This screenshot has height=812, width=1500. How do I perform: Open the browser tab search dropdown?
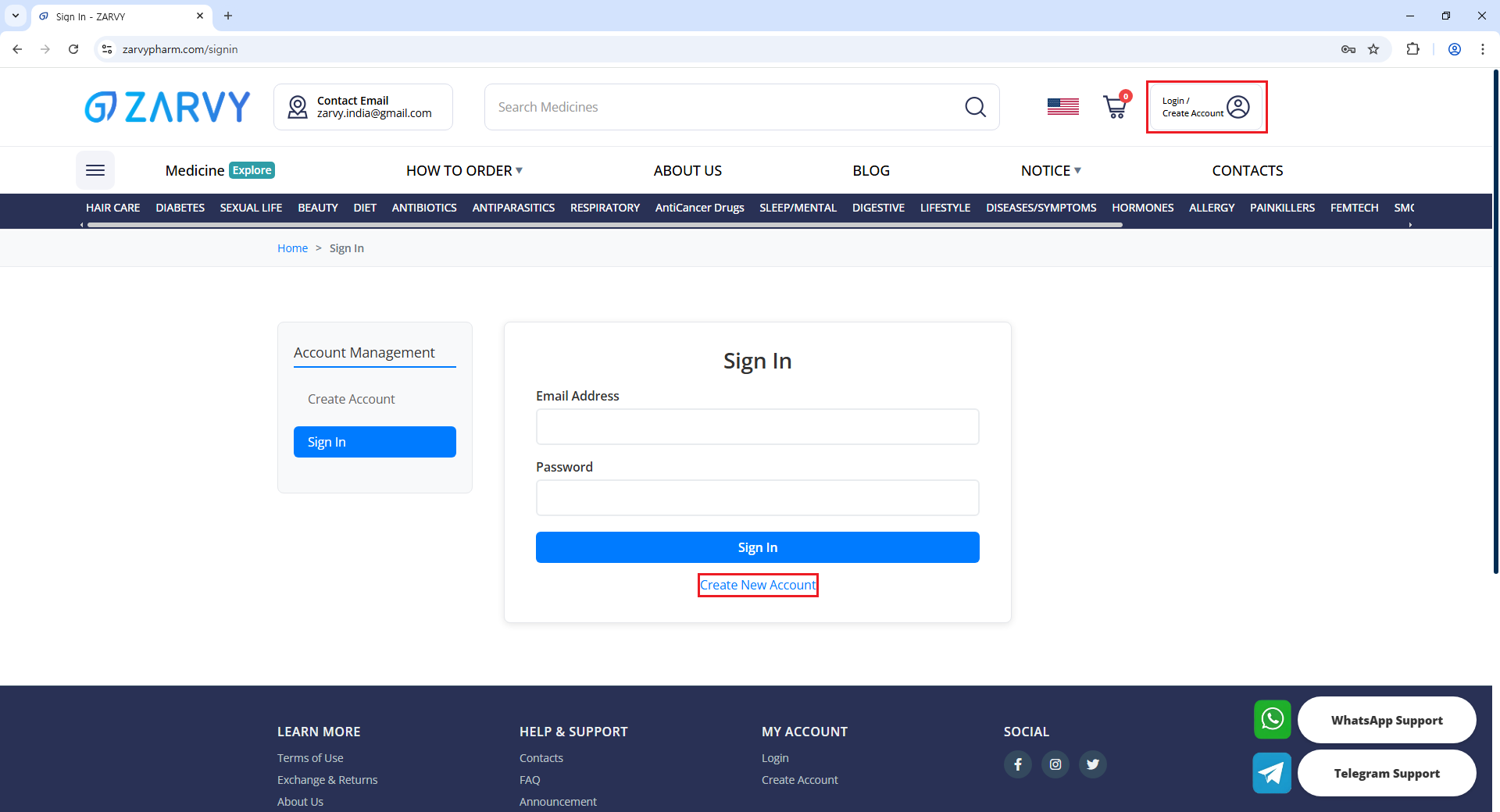point(16,16)
